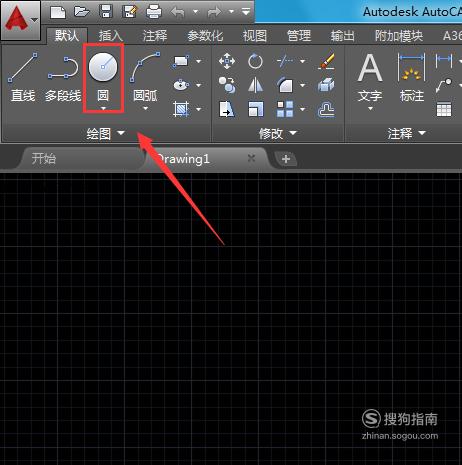462x465 pixels.
Task: Select the Rotate tool
Action: (255, 61)
